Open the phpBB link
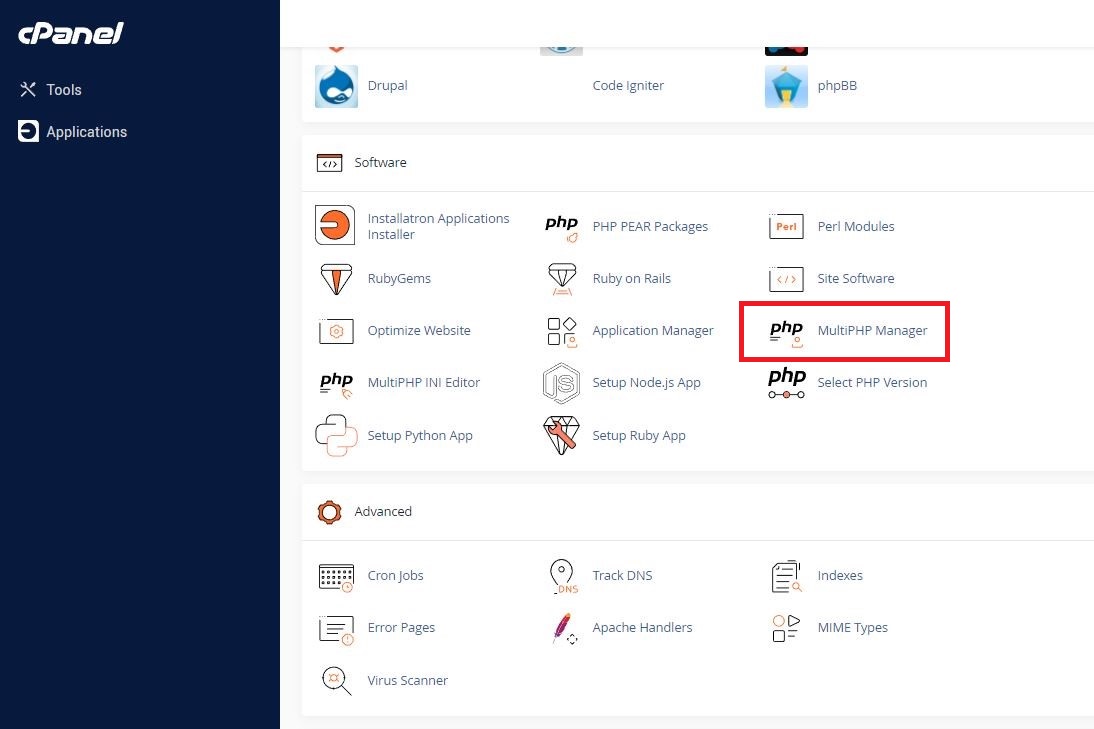The width and height of the screenshot is (1094, 729). pos(837,85)
